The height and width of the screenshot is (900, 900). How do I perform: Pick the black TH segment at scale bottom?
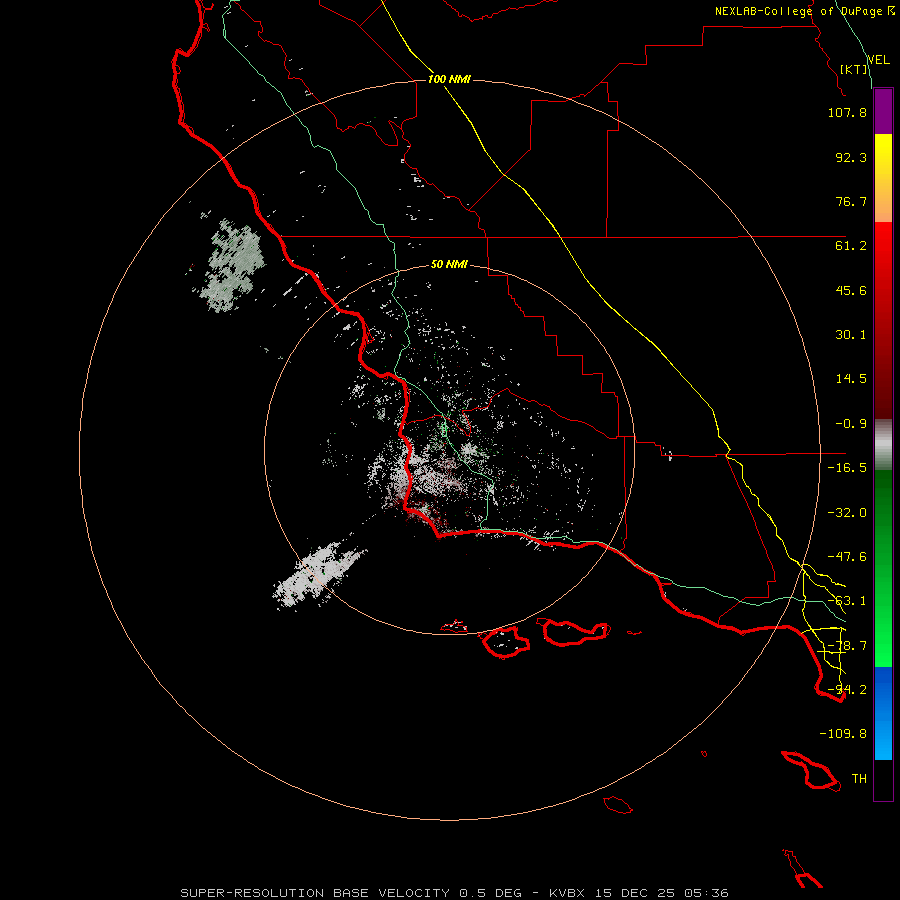pyautogui.click(x=883, y=780)
